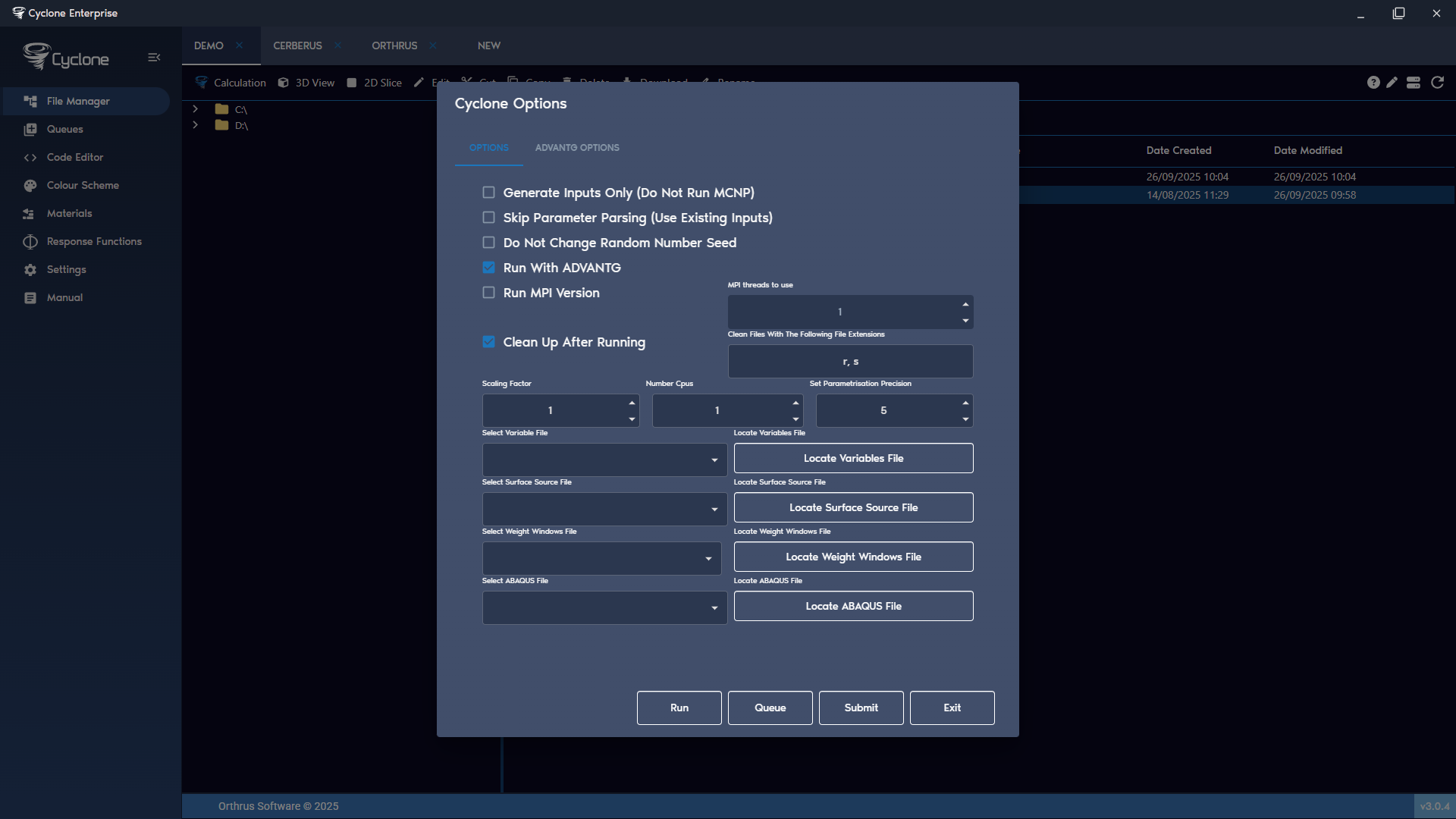
Task: Click the refresh icon in the top right
Action: coord(1437,83)
